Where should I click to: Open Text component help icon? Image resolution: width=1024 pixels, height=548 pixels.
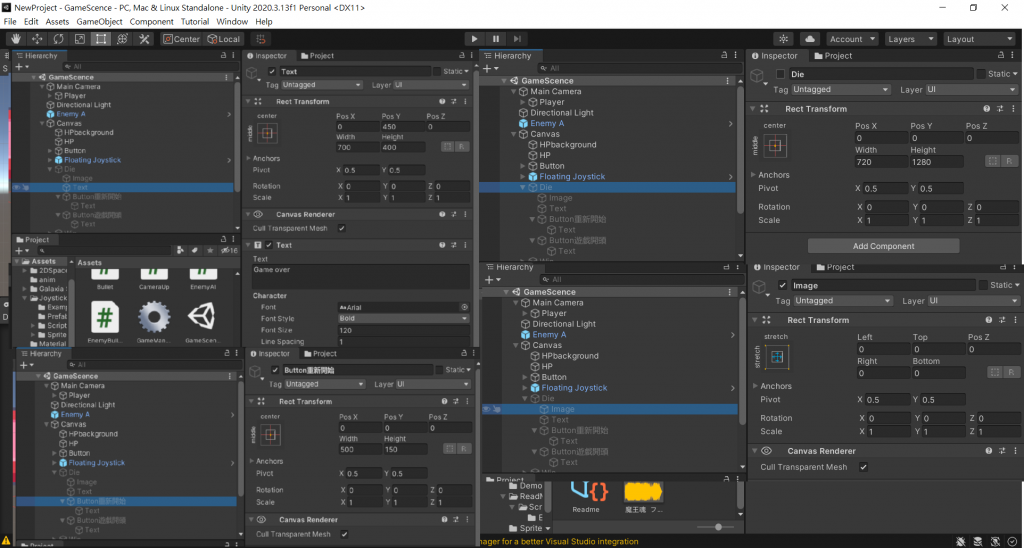point(442,245)
